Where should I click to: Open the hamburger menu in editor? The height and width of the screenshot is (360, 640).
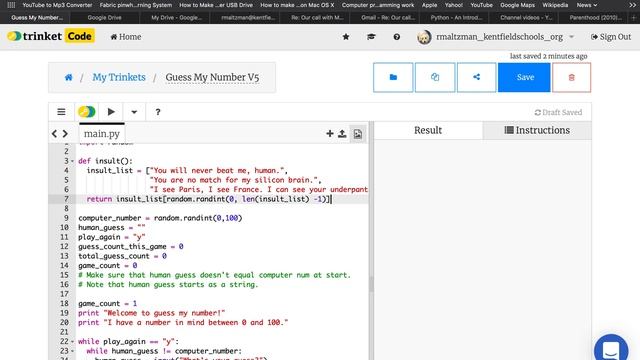point(61,112)
